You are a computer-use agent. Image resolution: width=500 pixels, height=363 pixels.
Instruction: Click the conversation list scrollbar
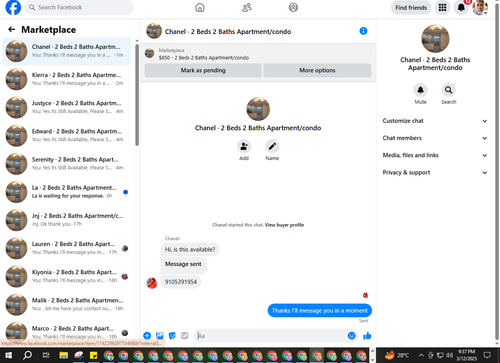(137, 95)
